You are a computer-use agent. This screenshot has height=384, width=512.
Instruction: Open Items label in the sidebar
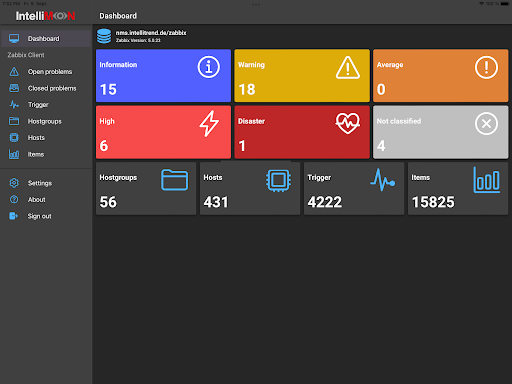click(x=36, y=154)
